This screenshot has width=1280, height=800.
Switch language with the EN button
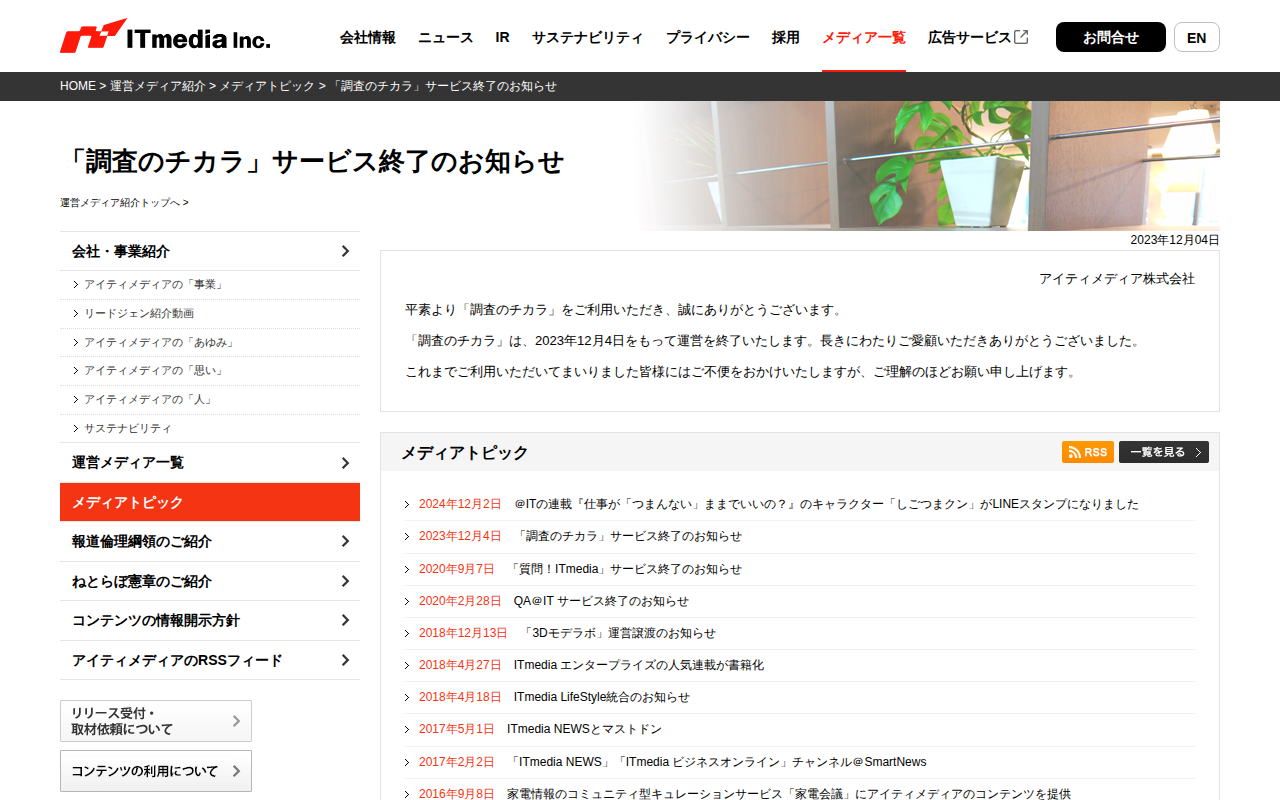click(x=1197, y=37)
